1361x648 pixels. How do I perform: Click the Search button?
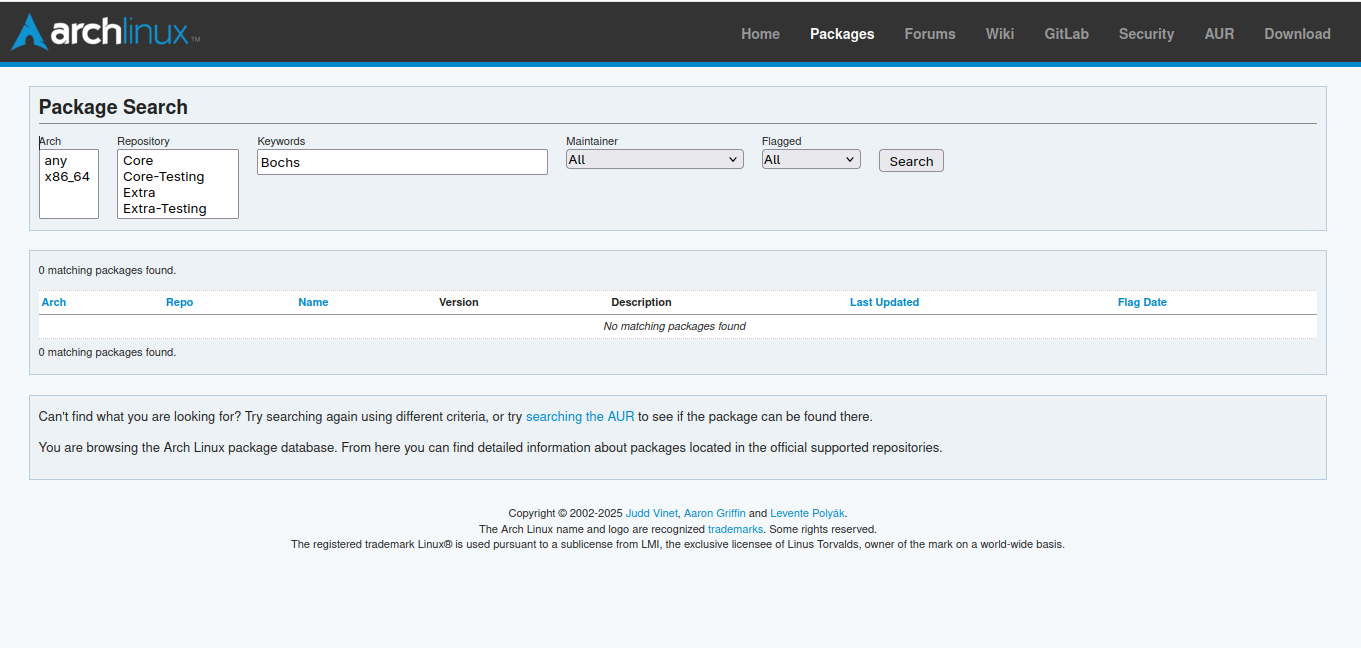coord(911,161)
